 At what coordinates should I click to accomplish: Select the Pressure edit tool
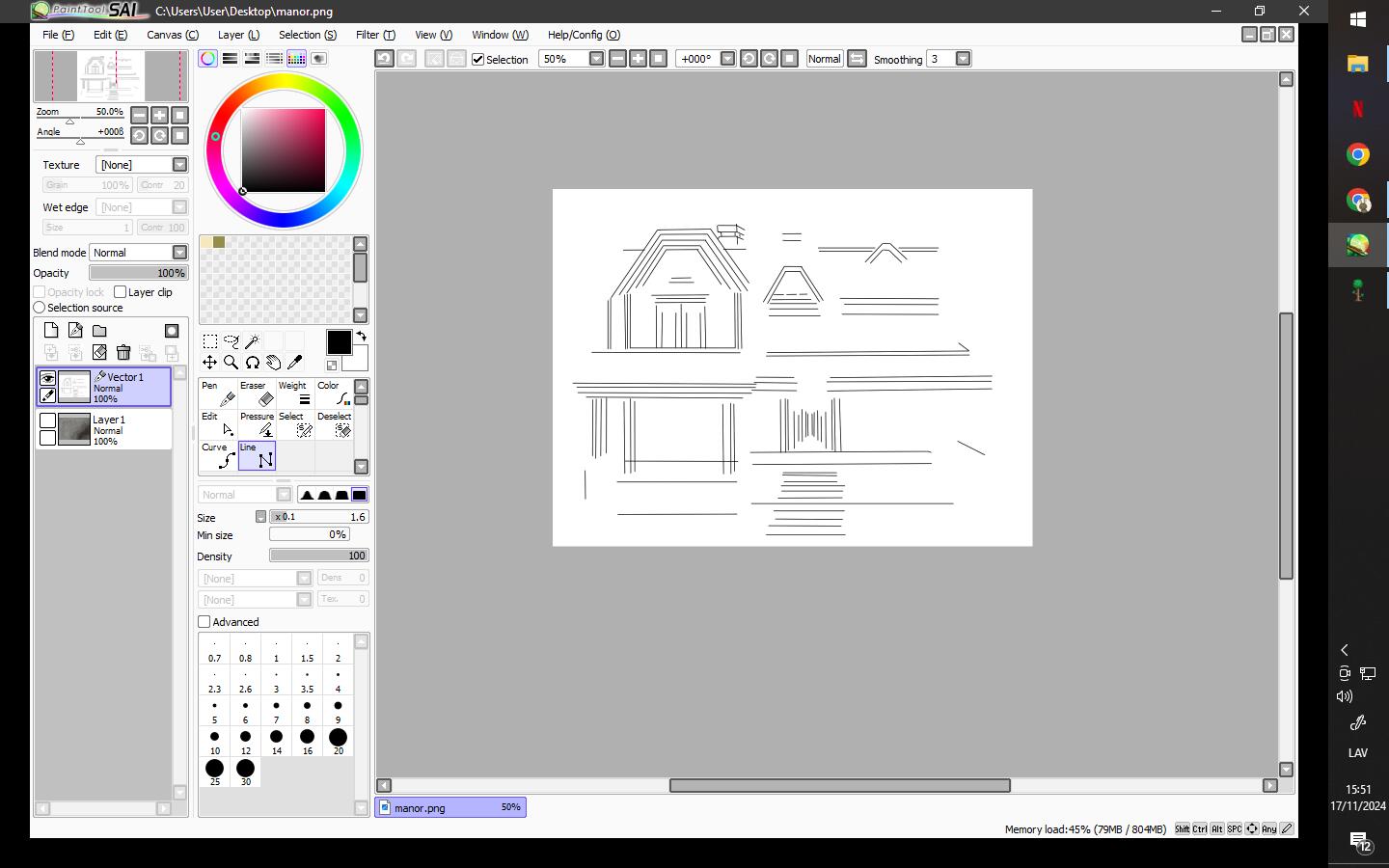click(257, 424)
